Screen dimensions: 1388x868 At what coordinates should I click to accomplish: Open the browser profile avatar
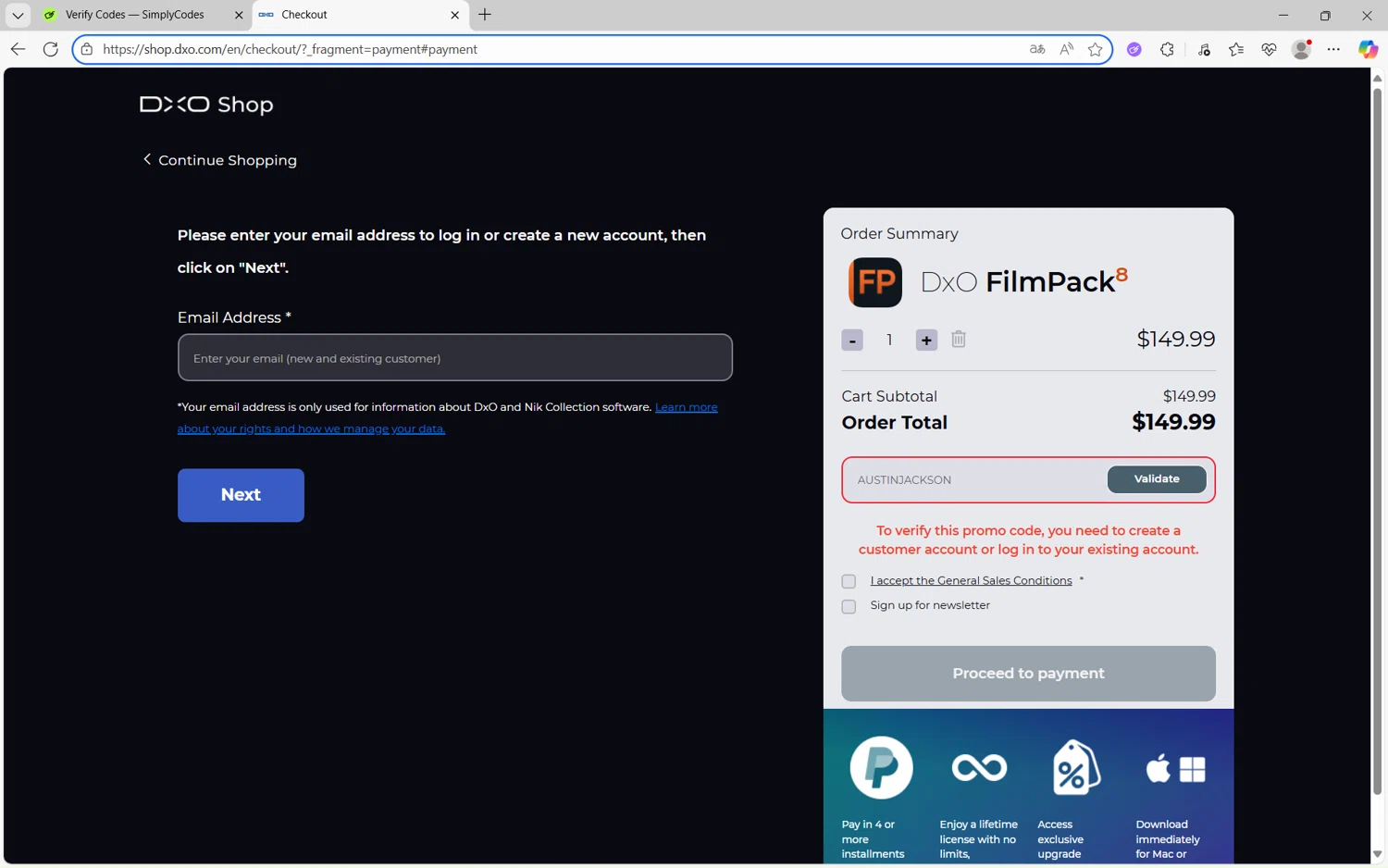coord(1301,49)
